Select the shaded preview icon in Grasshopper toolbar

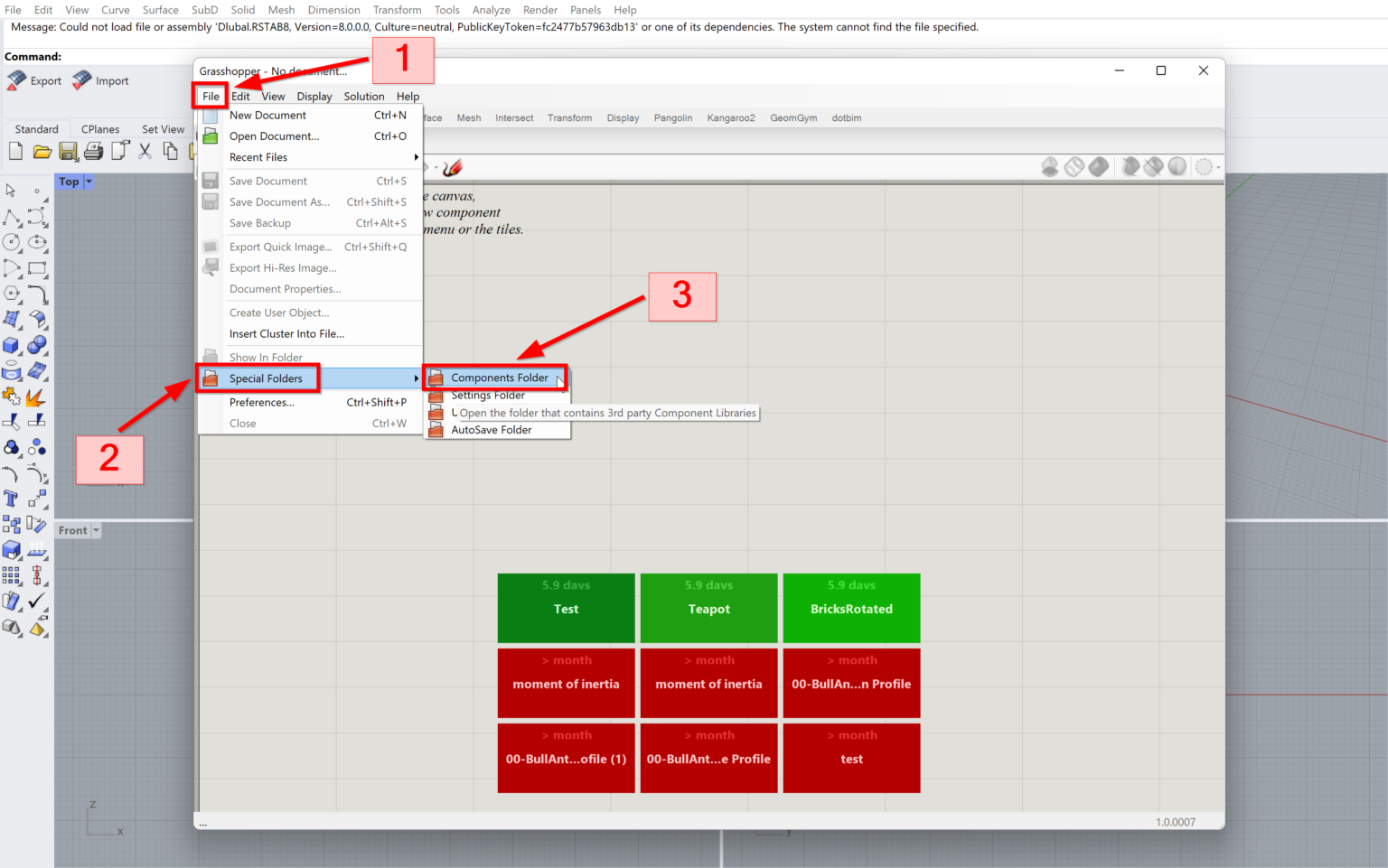point(1099,166)
